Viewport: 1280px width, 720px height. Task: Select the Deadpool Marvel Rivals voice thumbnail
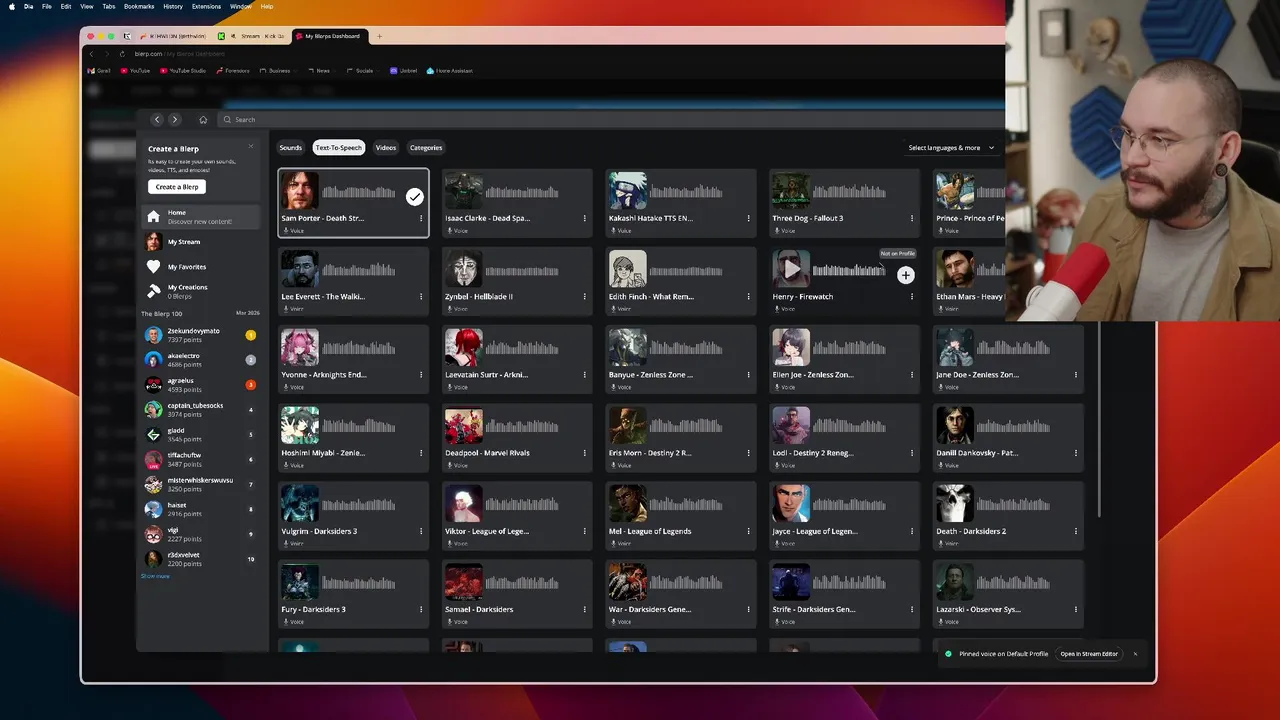(x=463, y=426)
